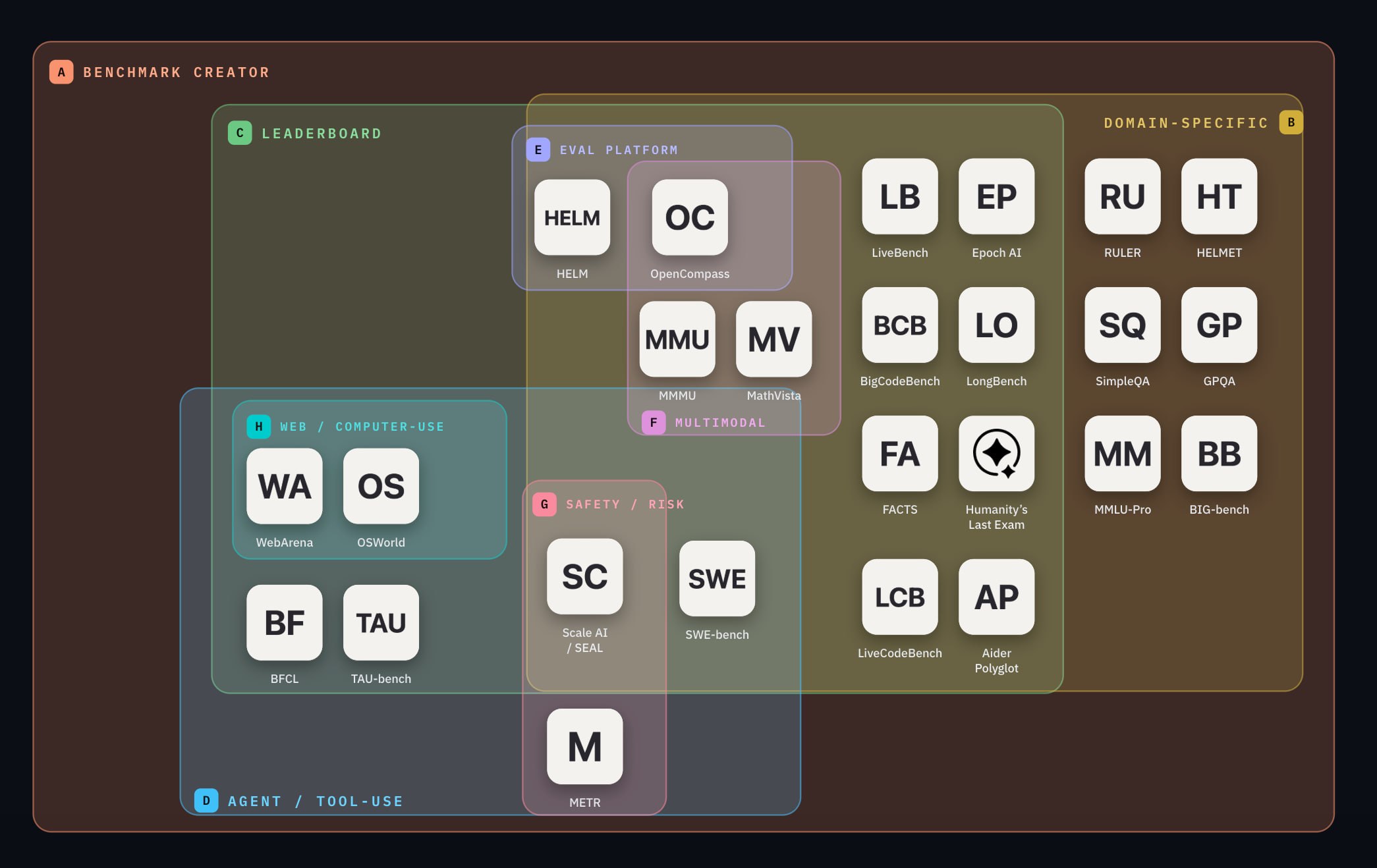Click the MMLU-Pro caption text

pyautogui.click(x=1123, y=510)
